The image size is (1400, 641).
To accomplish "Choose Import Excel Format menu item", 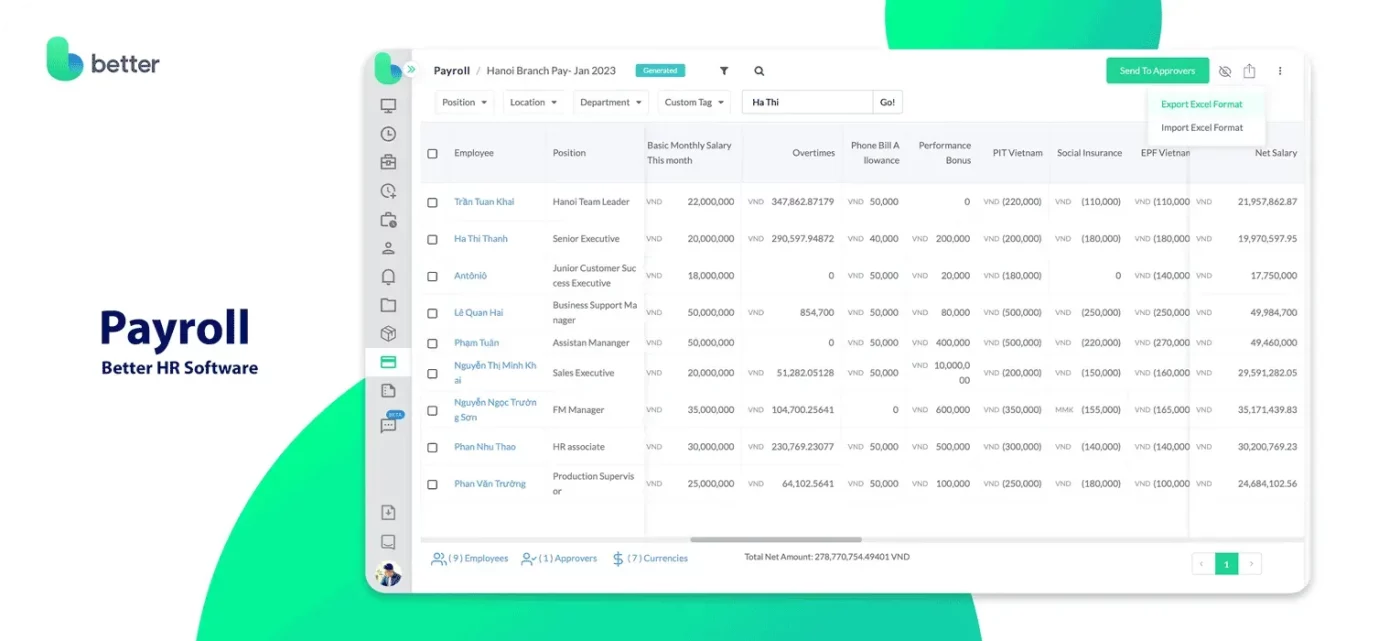I will (x=1201, y=128).
